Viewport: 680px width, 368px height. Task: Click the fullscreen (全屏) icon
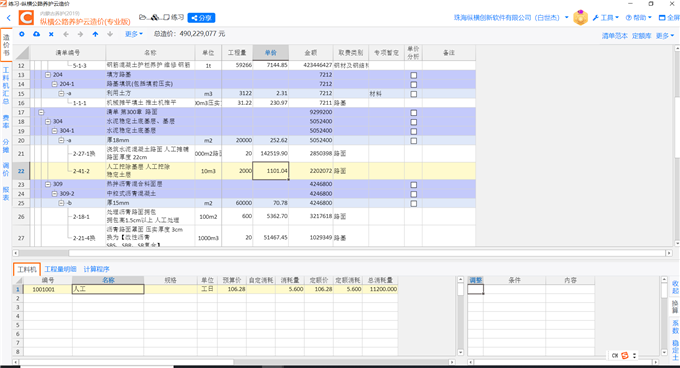pos(662,18)
